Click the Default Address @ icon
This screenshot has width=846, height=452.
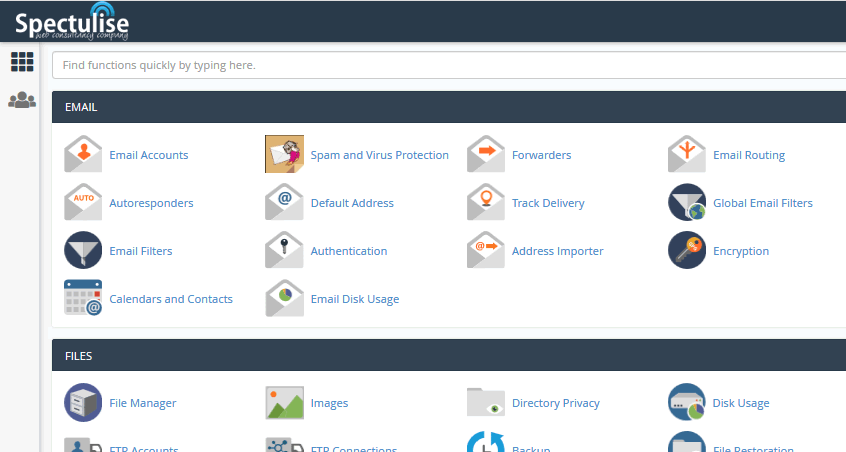click(284, 202)
